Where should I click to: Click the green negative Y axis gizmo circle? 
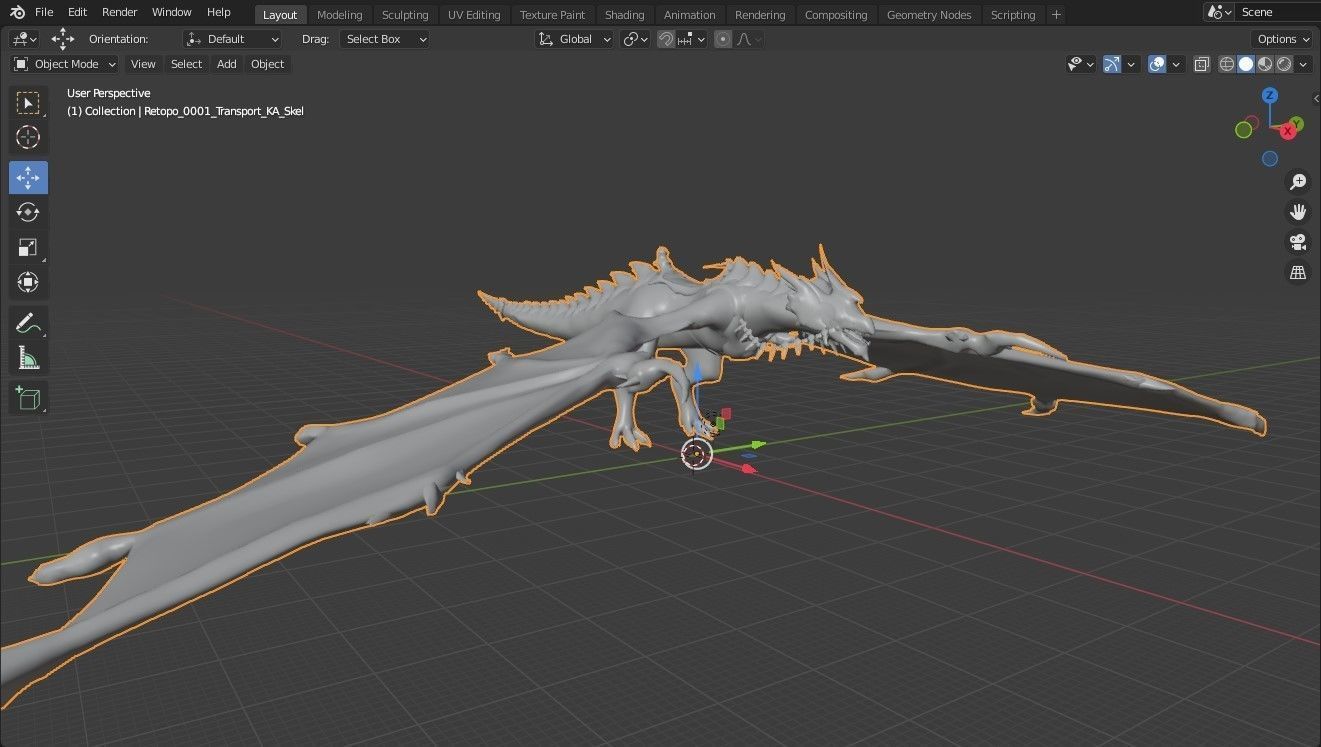(1243, 129)
